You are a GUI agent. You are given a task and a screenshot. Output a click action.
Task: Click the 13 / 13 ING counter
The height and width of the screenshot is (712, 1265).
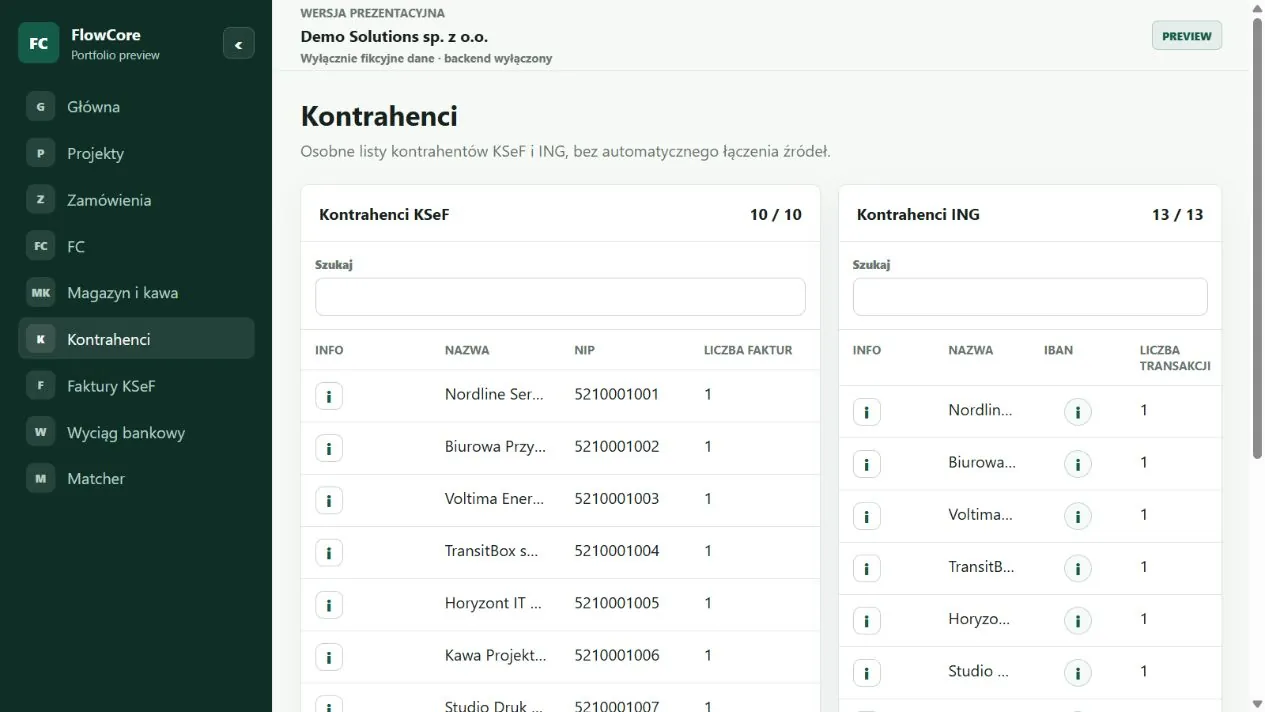[1178, 214]
